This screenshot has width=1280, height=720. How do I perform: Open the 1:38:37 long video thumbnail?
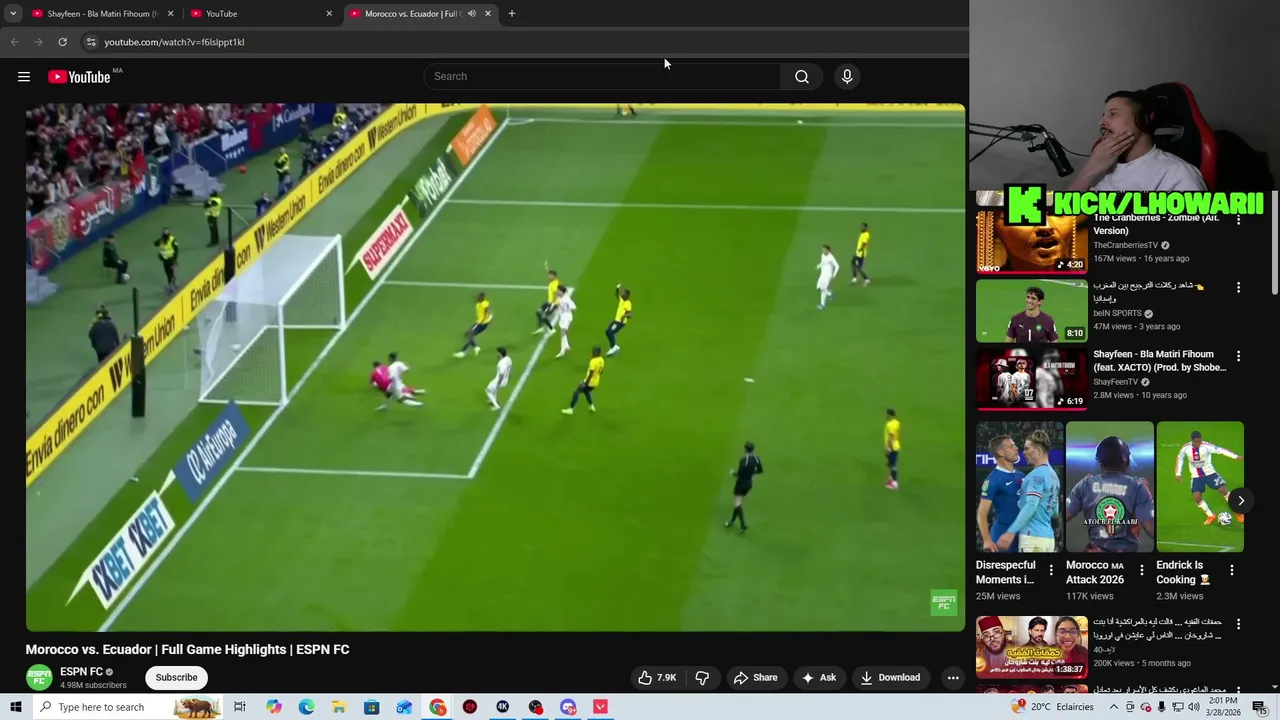pos(1031,647)
